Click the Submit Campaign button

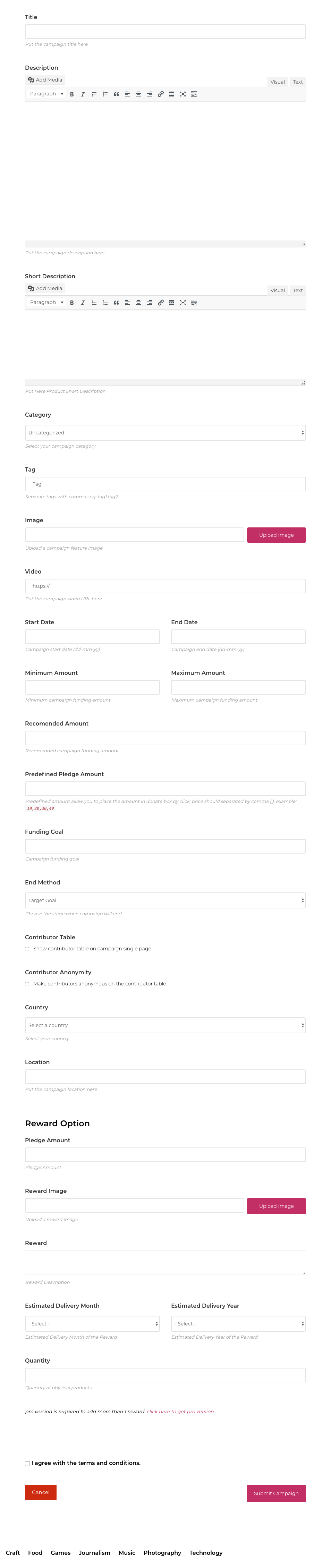pyautogui.click(x=276, y=1493)
